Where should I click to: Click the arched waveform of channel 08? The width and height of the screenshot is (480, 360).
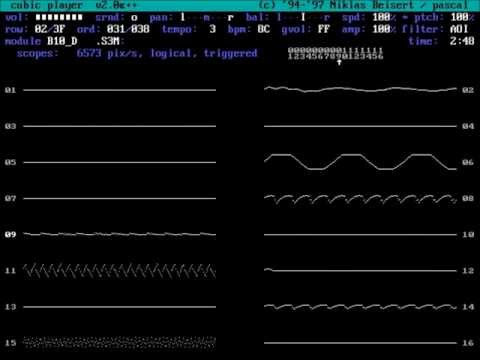click(x=360, y=199)
